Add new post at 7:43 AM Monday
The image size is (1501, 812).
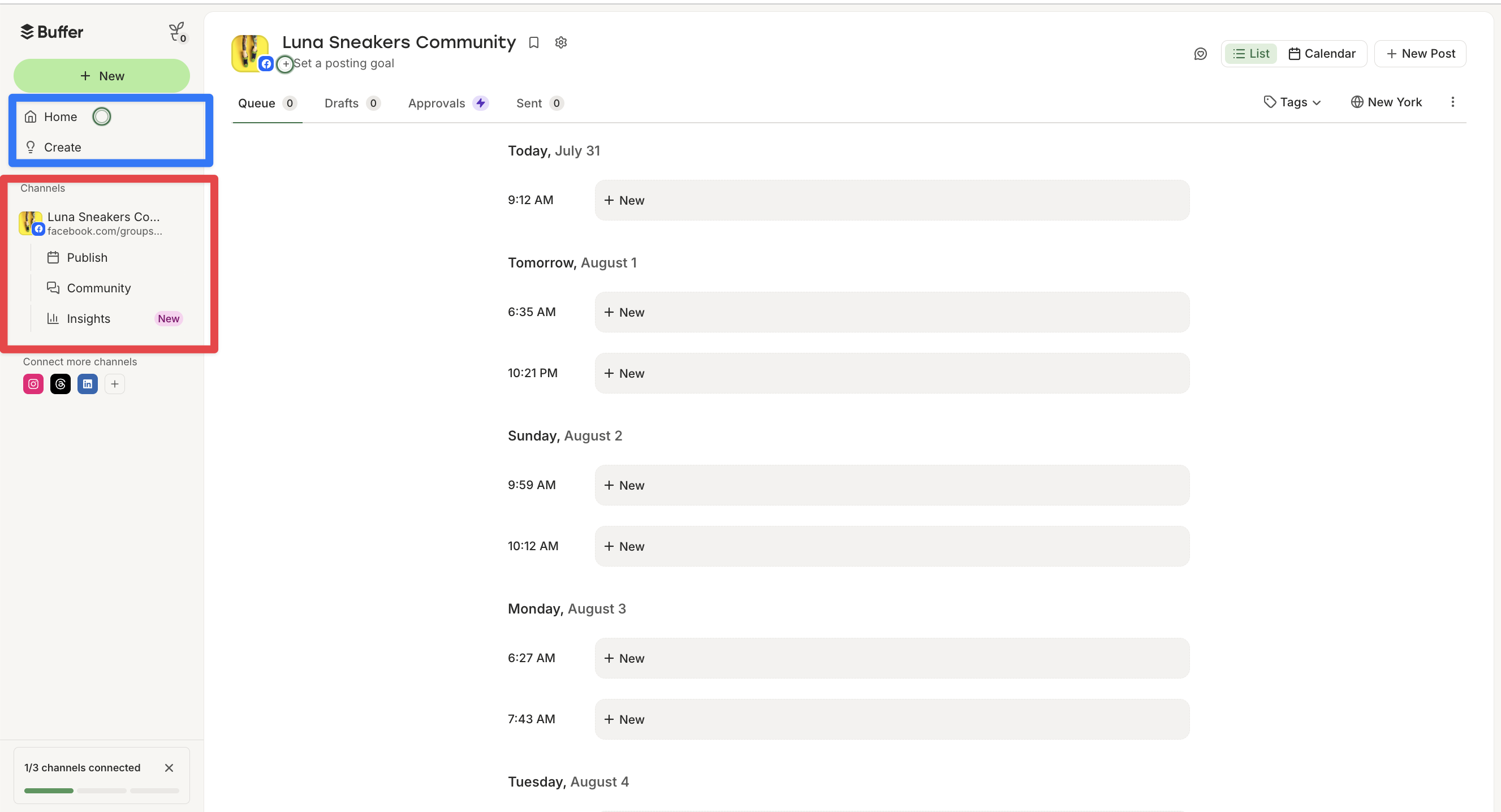[x=891, y=719]
